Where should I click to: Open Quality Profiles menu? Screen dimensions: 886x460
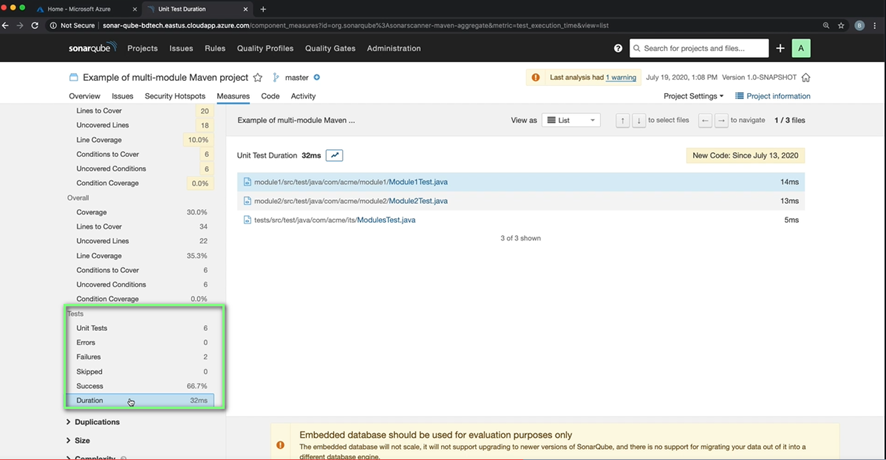[265, 48]
